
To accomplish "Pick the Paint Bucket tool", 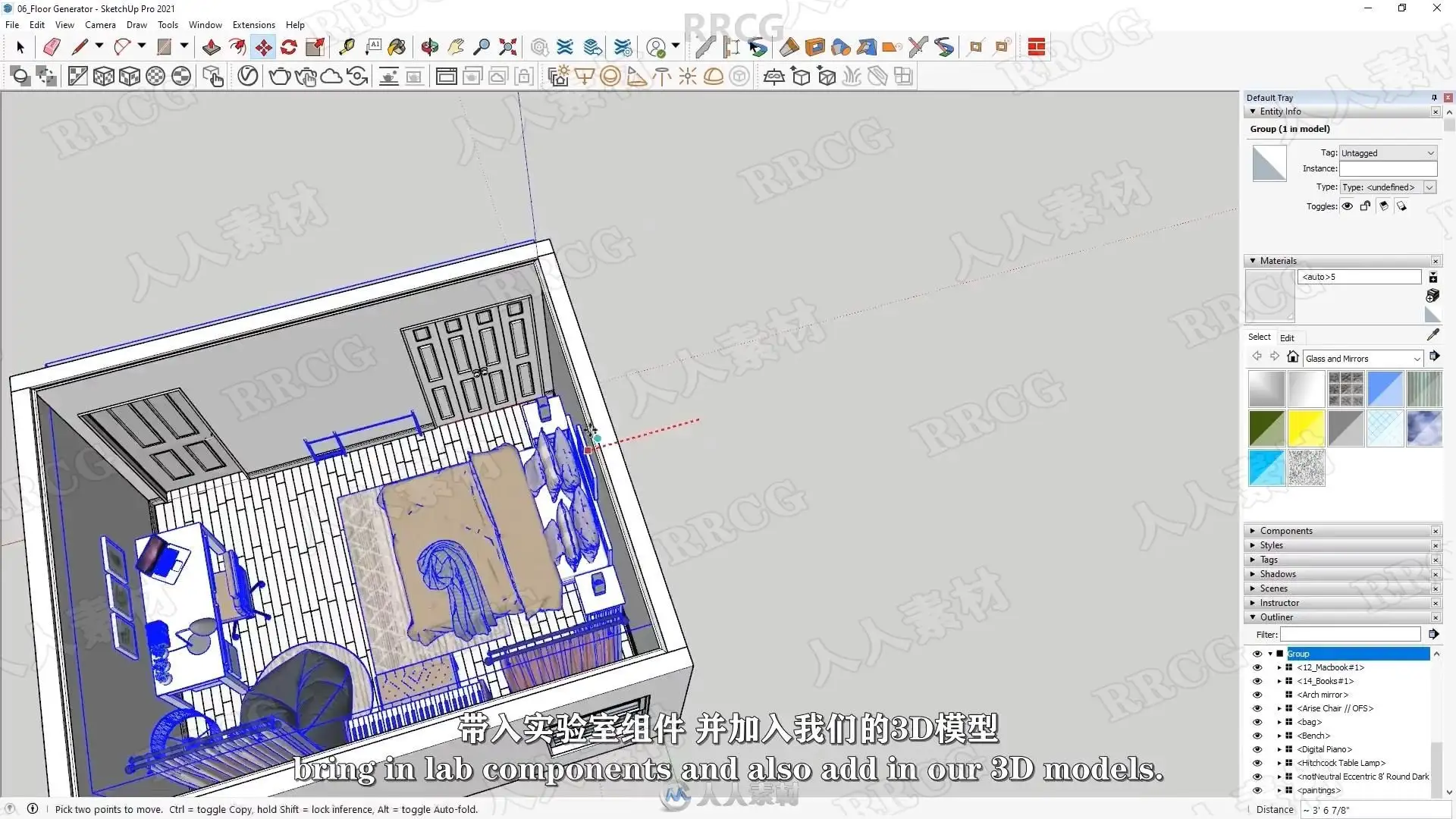I will pos(397,47).
